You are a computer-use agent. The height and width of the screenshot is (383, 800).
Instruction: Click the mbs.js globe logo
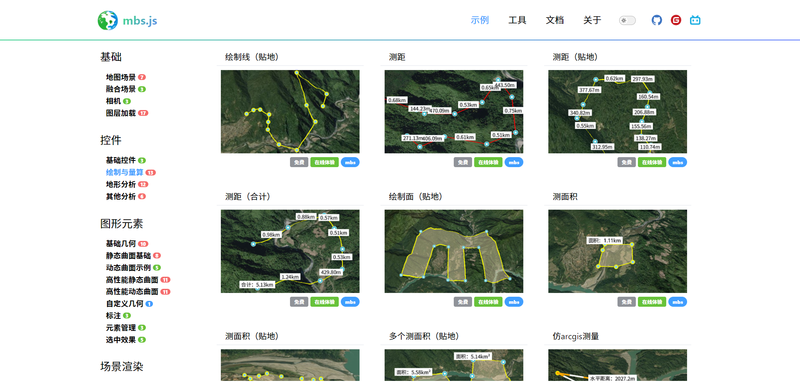point(107,20)
